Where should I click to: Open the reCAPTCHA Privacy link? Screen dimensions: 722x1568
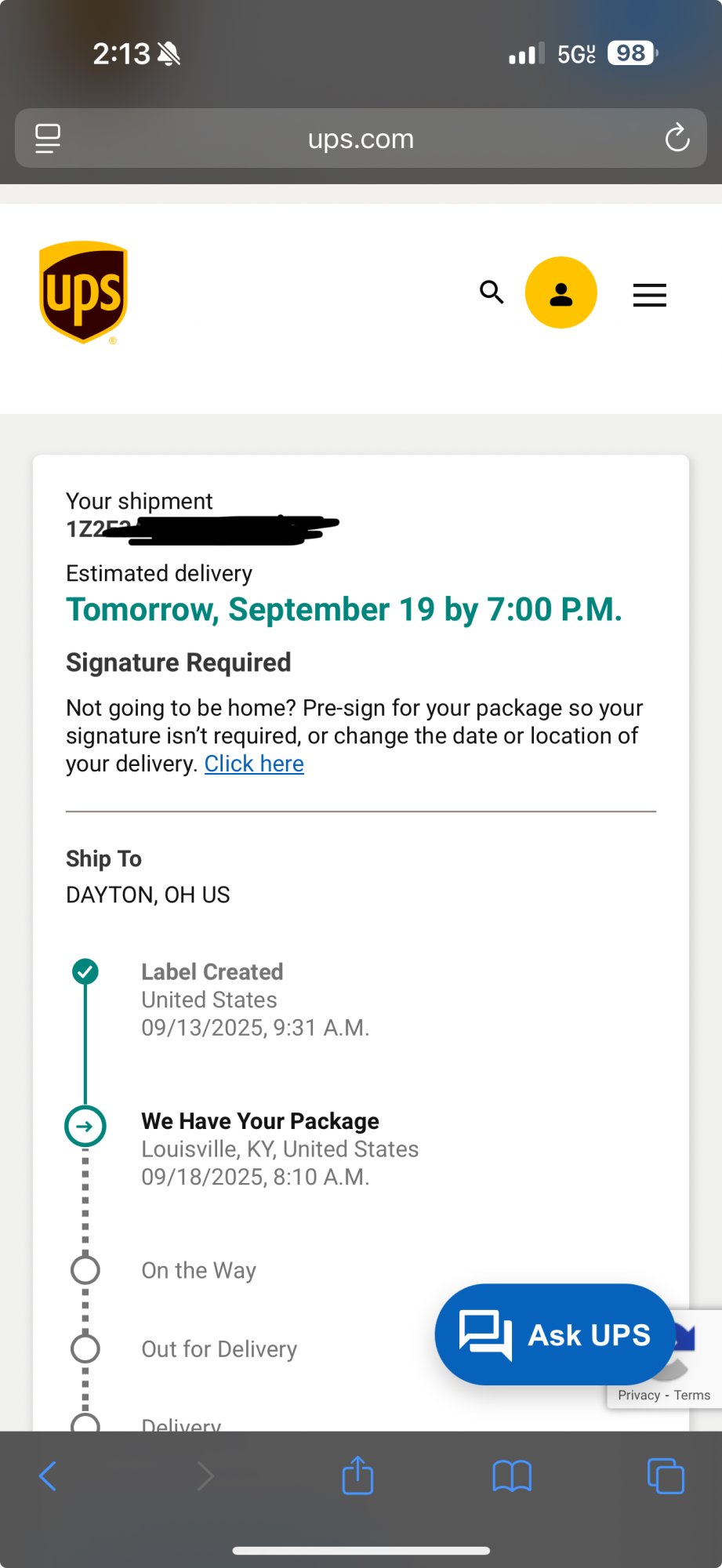pos(639,1396)
